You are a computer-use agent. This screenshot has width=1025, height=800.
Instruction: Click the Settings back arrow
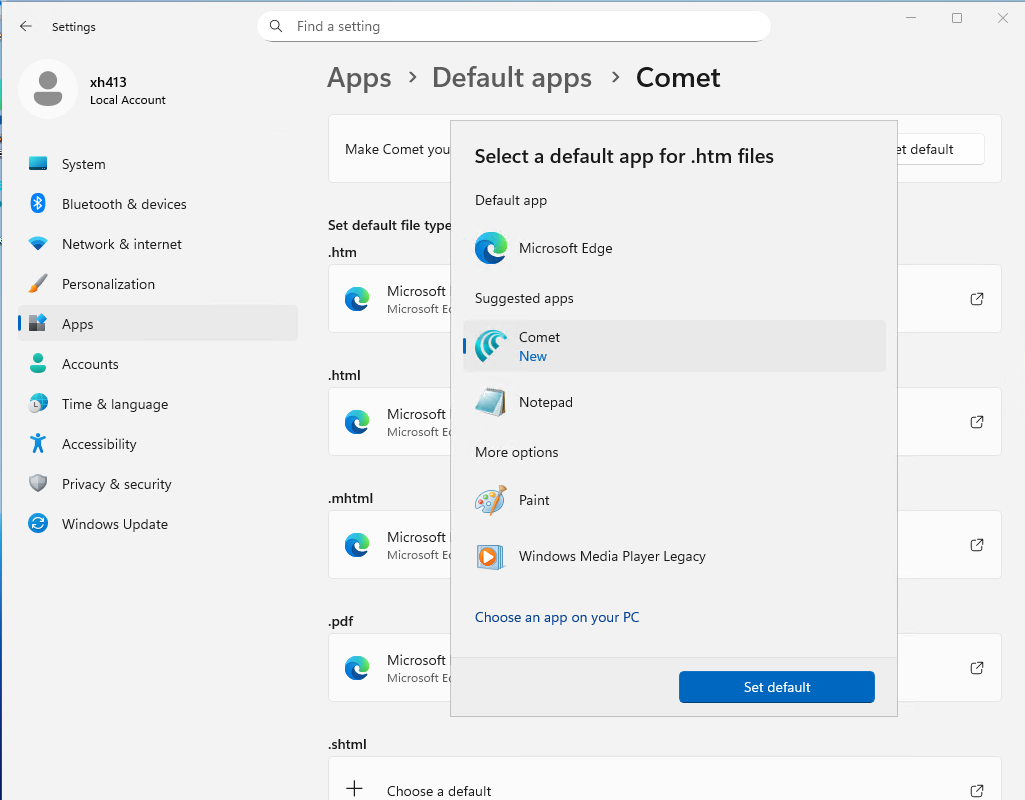(26, 27)
